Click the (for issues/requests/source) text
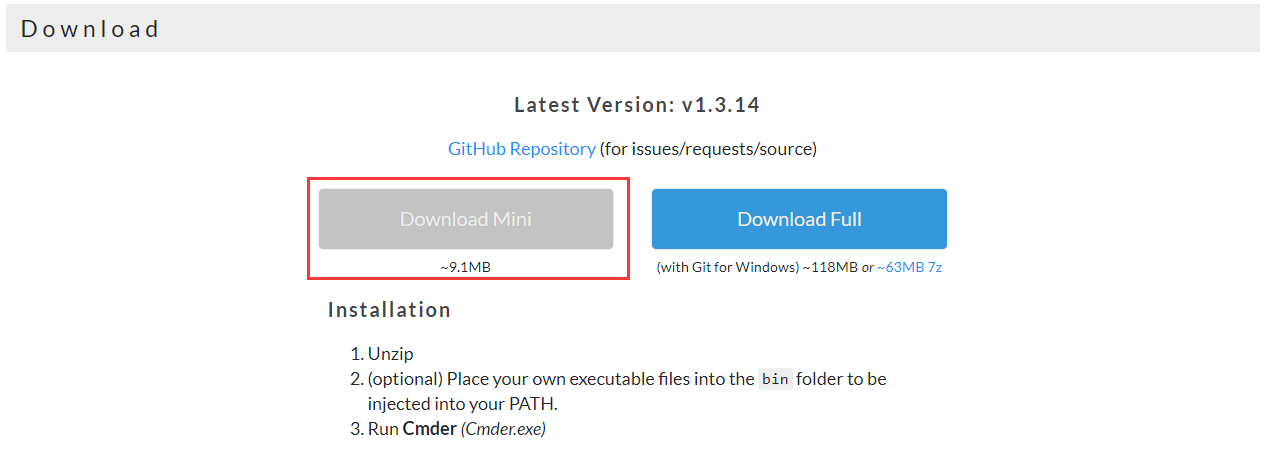1268x449 pixels. click(708, 149)
